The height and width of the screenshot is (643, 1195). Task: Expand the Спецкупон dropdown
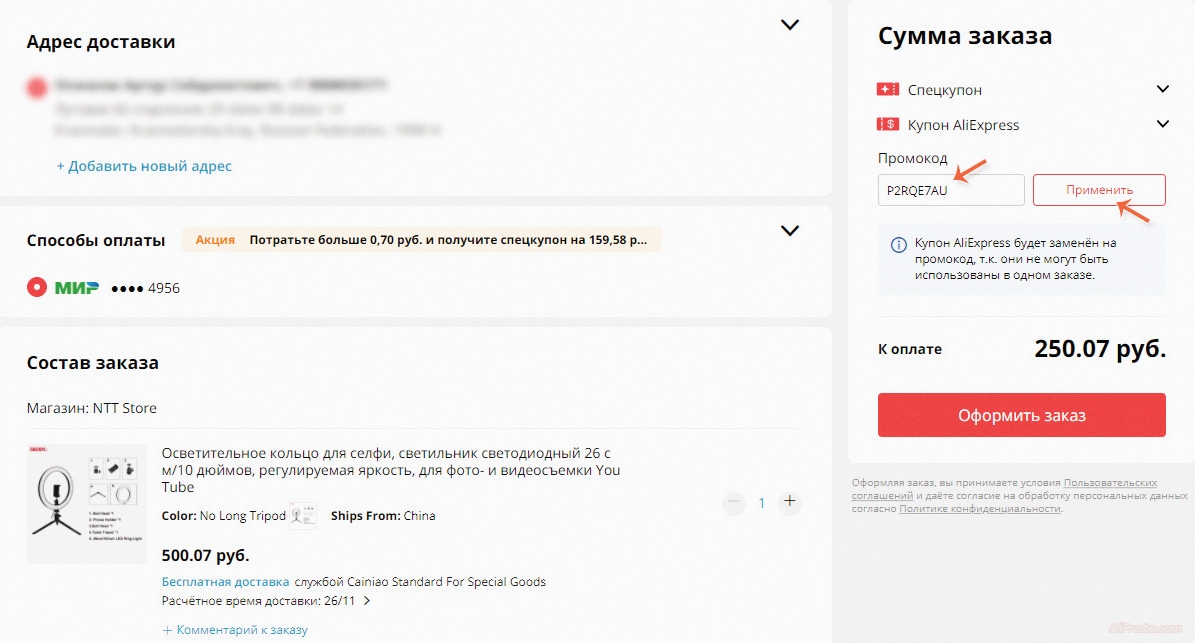(1162, 90)
